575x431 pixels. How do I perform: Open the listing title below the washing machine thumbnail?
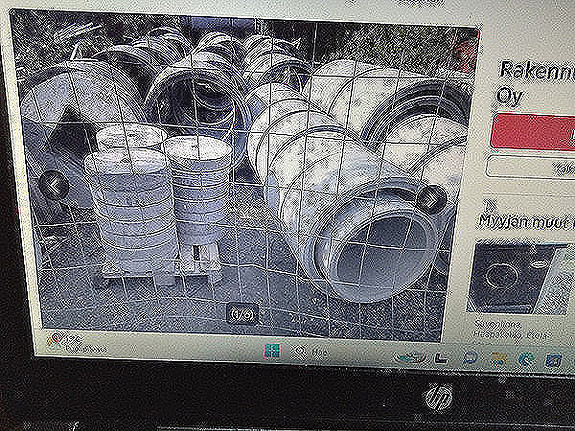(512, 330)
